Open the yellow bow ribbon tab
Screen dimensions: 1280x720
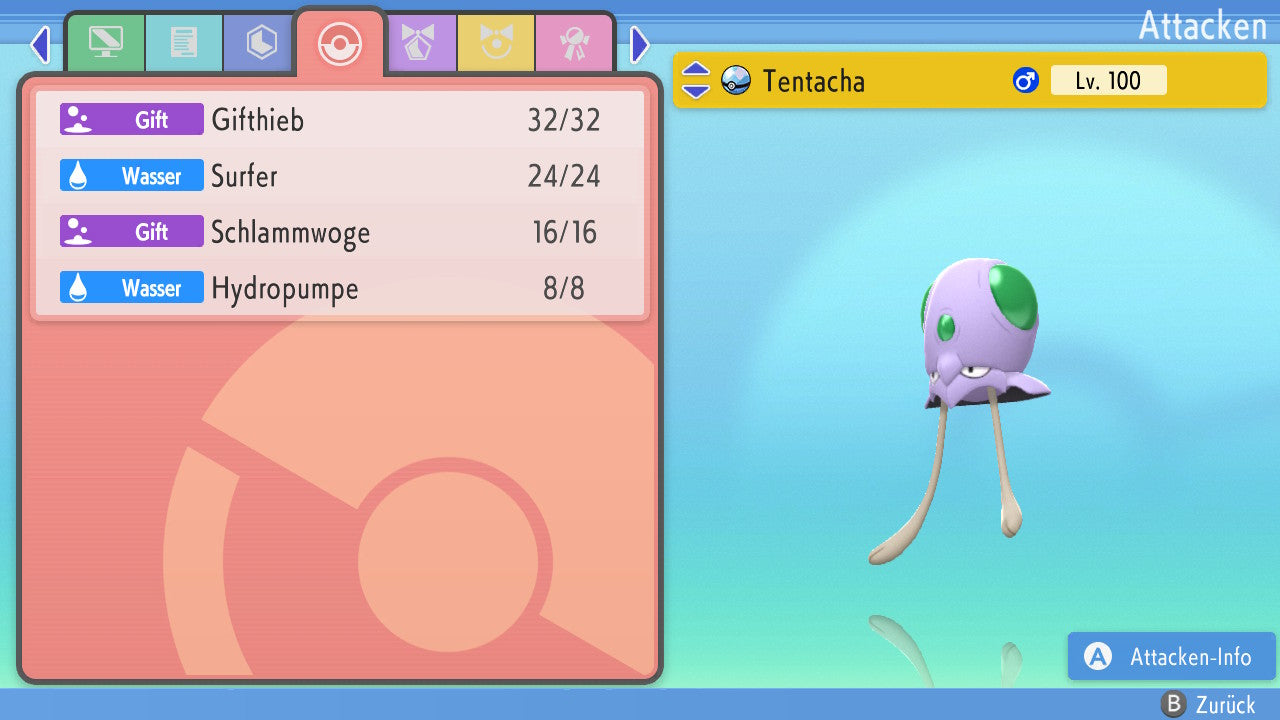(495, 43)
